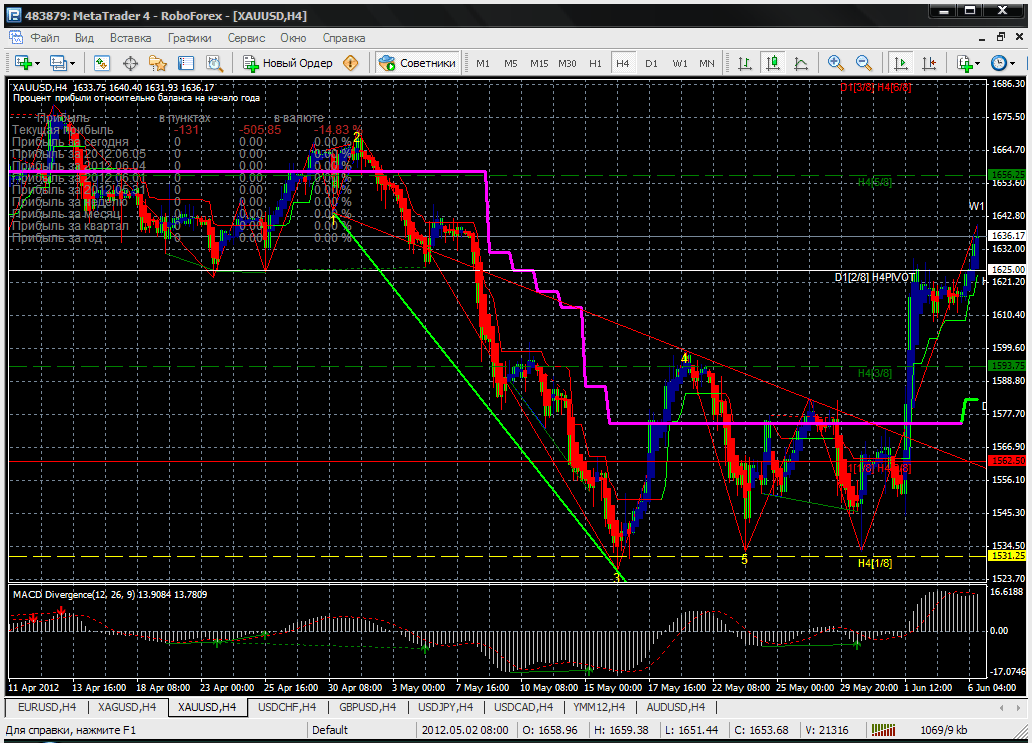The height and width of the screenshot is (743, 1032).
Task: Open the MetaQuotes Language Editor icon
Action: (x=351, y=63)
